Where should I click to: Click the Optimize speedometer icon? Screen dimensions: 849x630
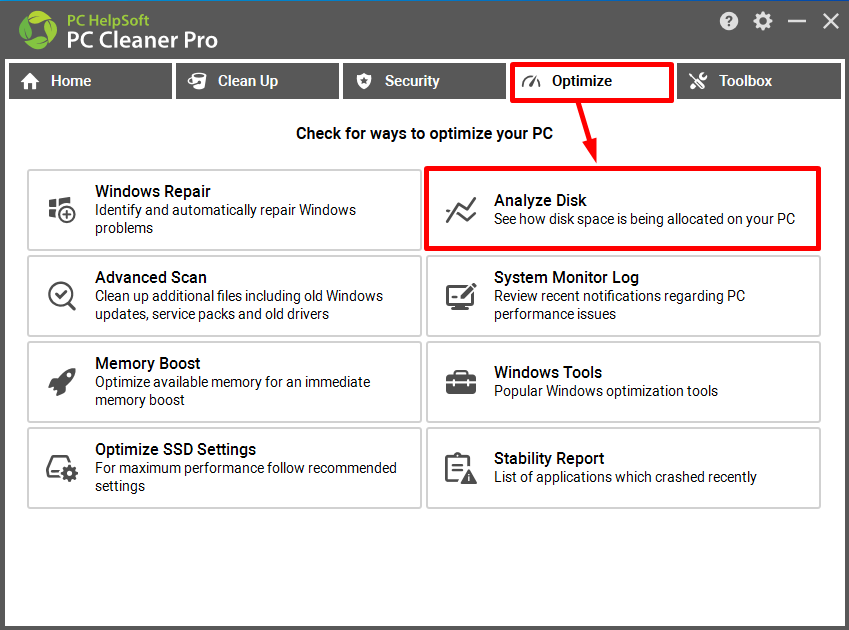tap(531, 81)
